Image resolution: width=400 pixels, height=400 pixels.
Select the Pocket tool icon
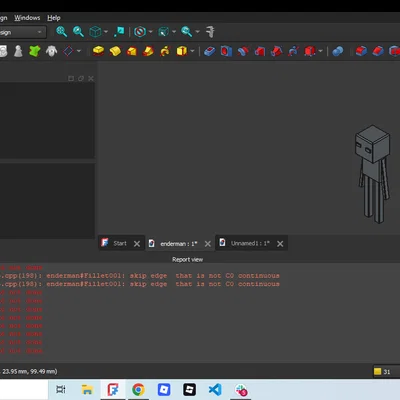209,51
